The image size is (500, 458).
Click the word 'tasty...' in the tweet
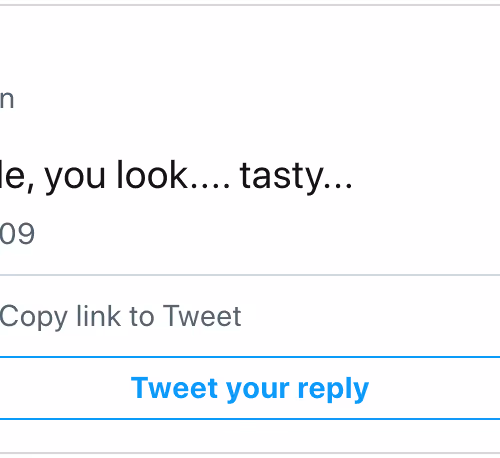[296, 176]
